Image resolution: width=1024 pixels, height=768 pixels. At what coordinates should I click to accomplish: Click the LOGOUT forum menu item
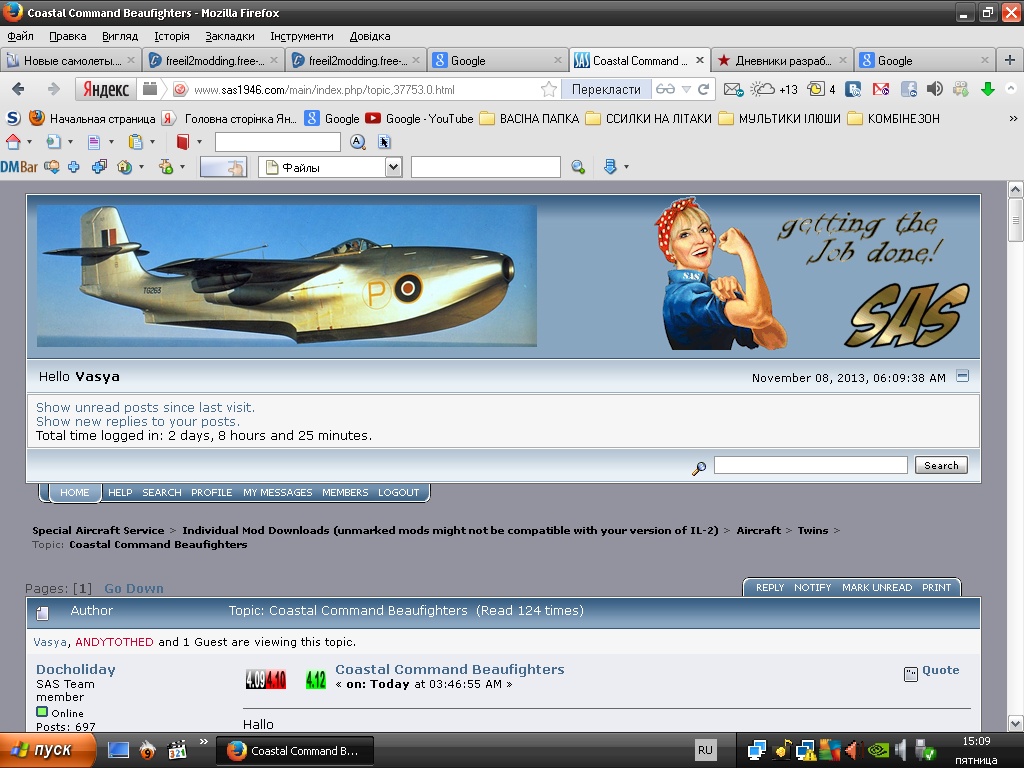pyautogui.click(x=398, y=492)
